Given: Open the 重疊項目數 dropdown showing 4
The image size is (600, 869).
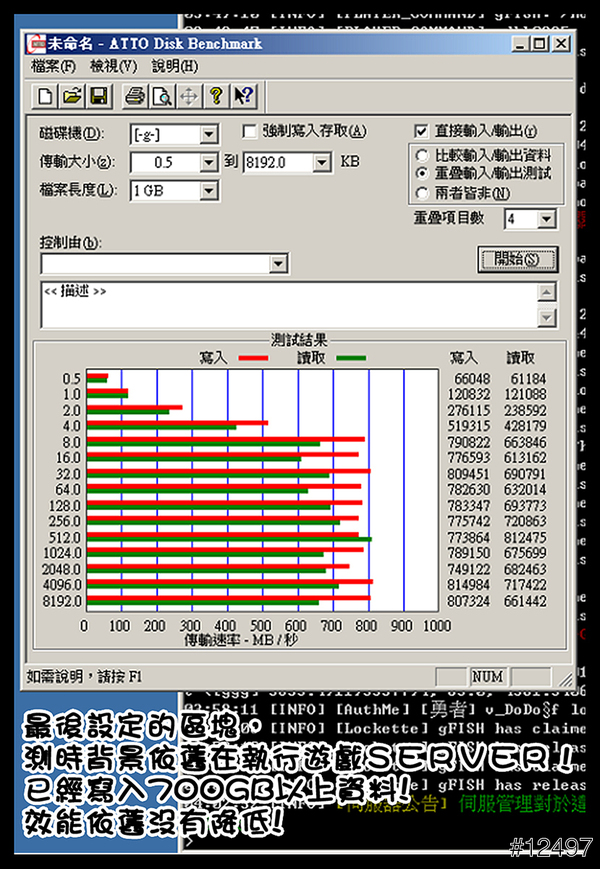Looking at the screenshot, I should click(546, 219).
